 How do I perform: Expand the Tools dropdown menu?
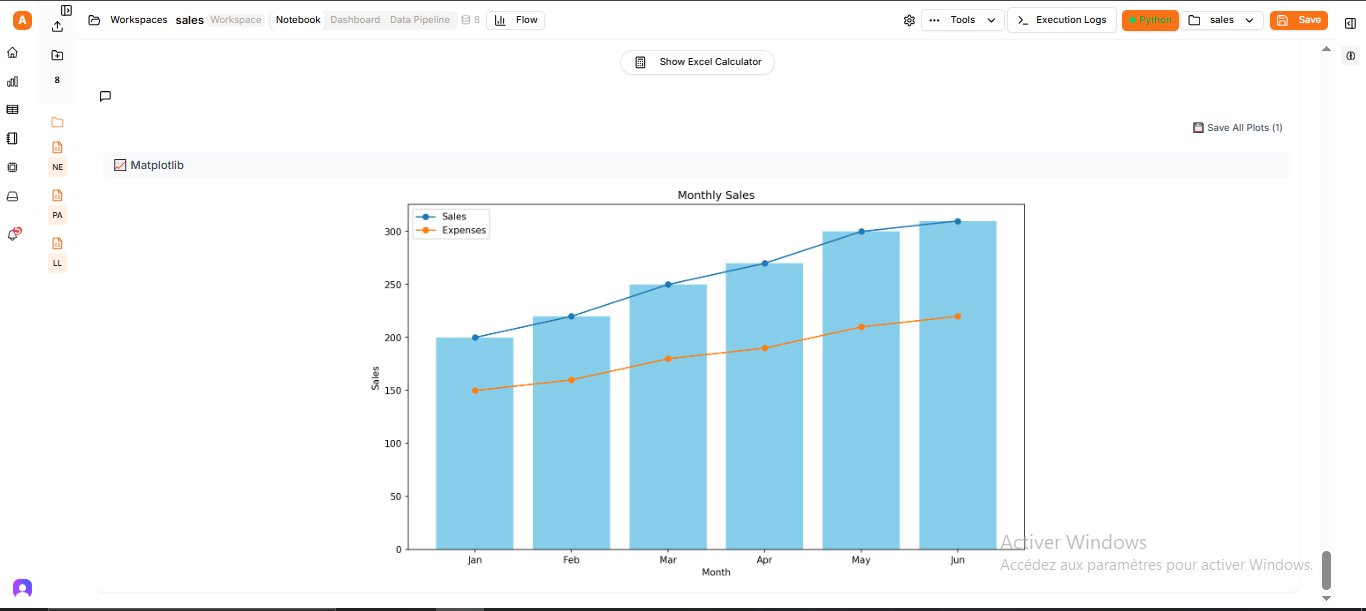(962, 20)
